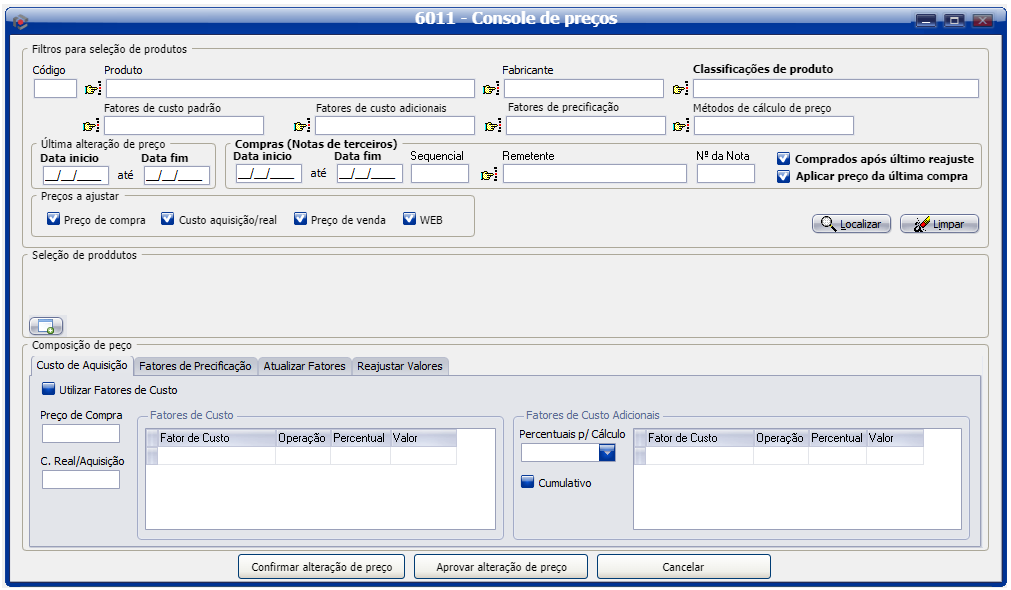
Task: Switch to Fatores de Precificação tab
Action: [x=195, y=366]
